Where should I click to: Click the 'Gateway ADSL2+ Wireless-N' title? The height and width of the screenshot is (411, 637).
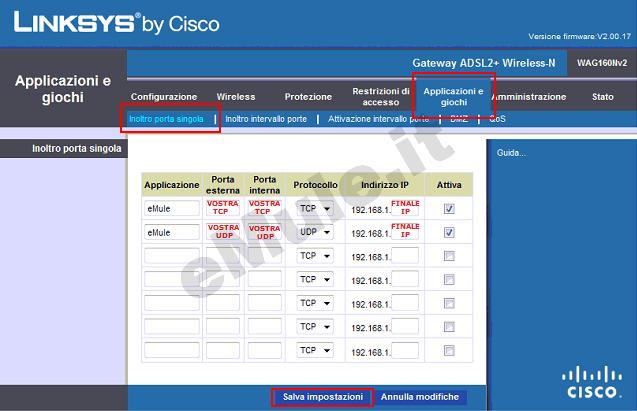[x=483, y=63]
